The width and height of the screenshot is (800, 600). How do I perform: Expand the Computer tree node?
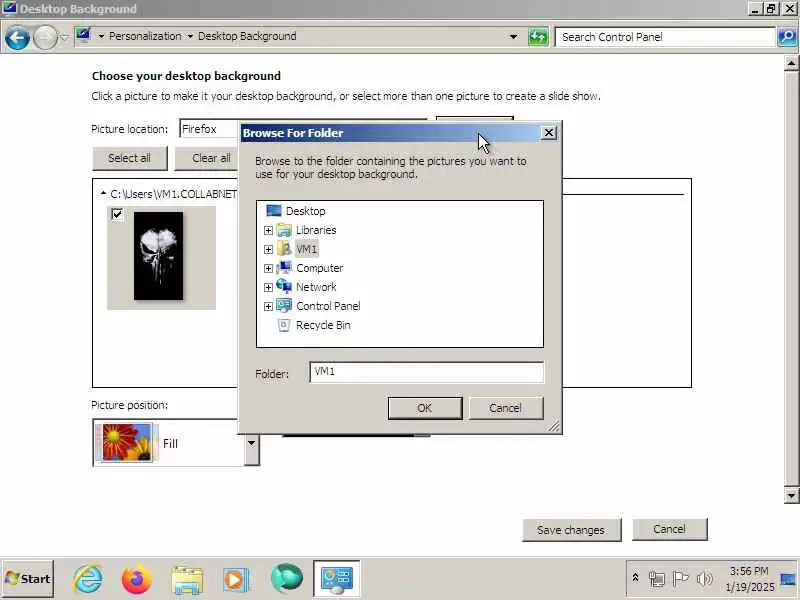tap(268, 268)
